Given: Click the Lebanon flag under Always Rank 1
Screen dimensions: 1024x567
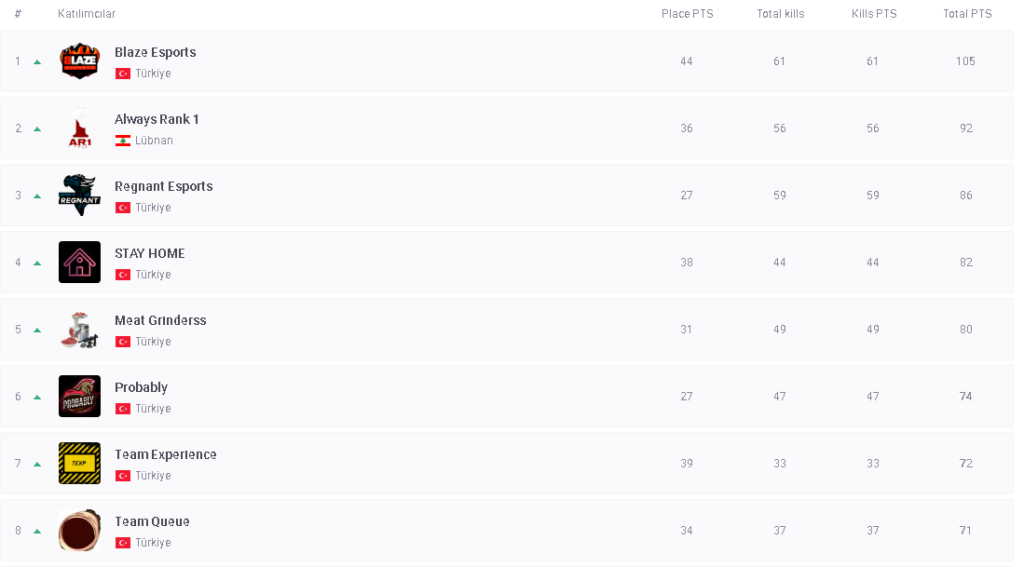Looking at the screenshot, I should (123, 141).
